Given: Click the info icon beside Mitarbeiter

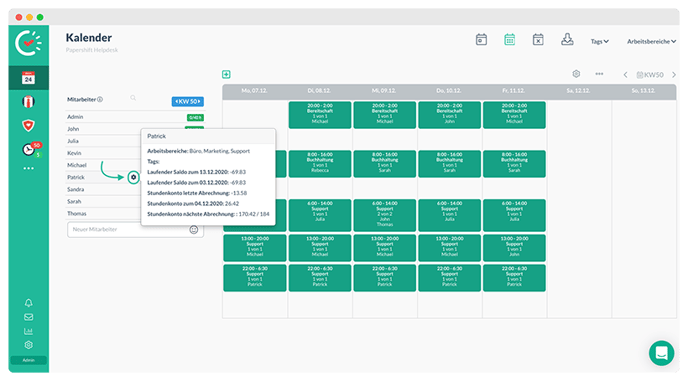Looking at the screenshot, I should (100, 99).
